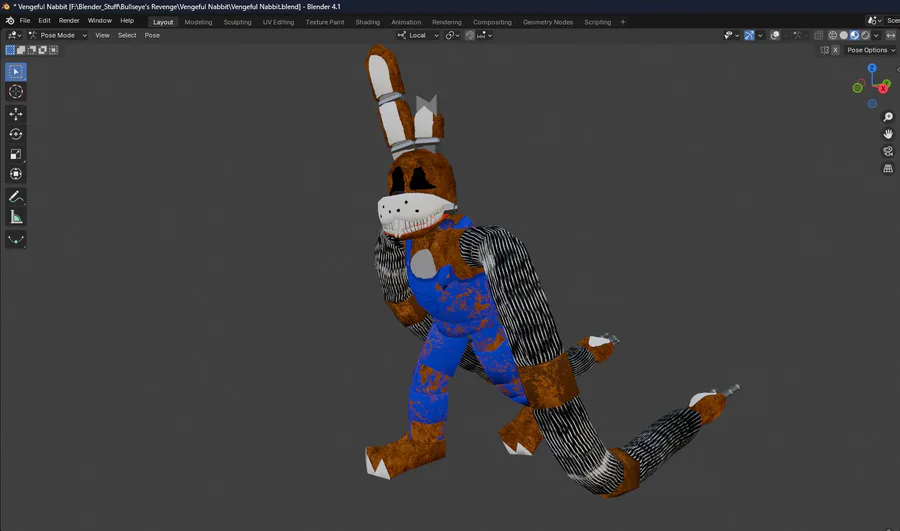The image size is (900, 531).
Task: Click the zoom viewport magnifier icon
Action: [x=888, y=117]
